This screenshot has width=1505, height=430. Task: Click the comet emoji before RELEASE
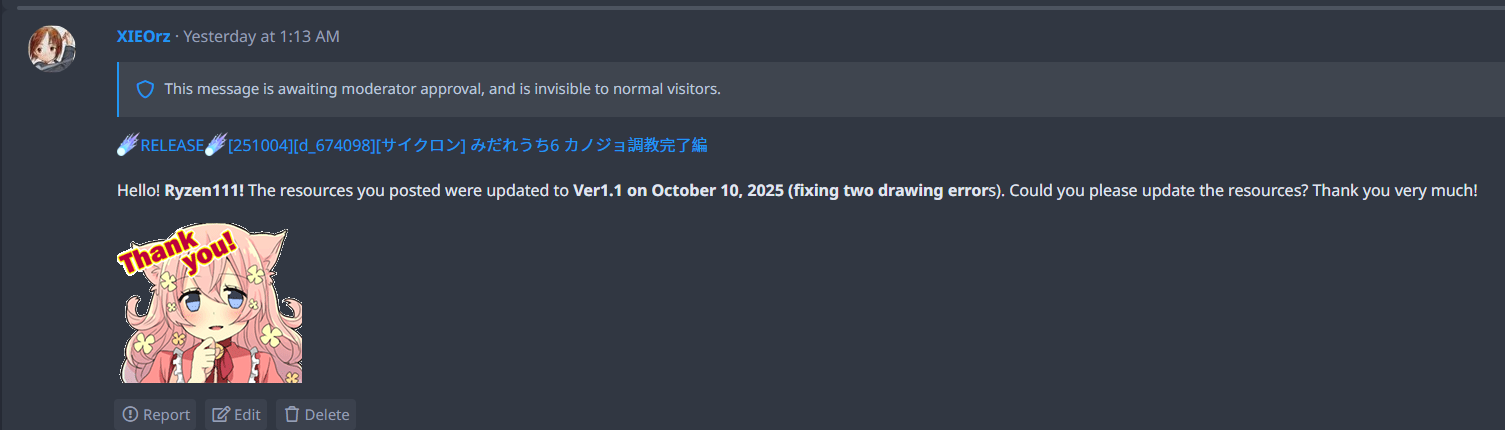click(x=127, y=145)
